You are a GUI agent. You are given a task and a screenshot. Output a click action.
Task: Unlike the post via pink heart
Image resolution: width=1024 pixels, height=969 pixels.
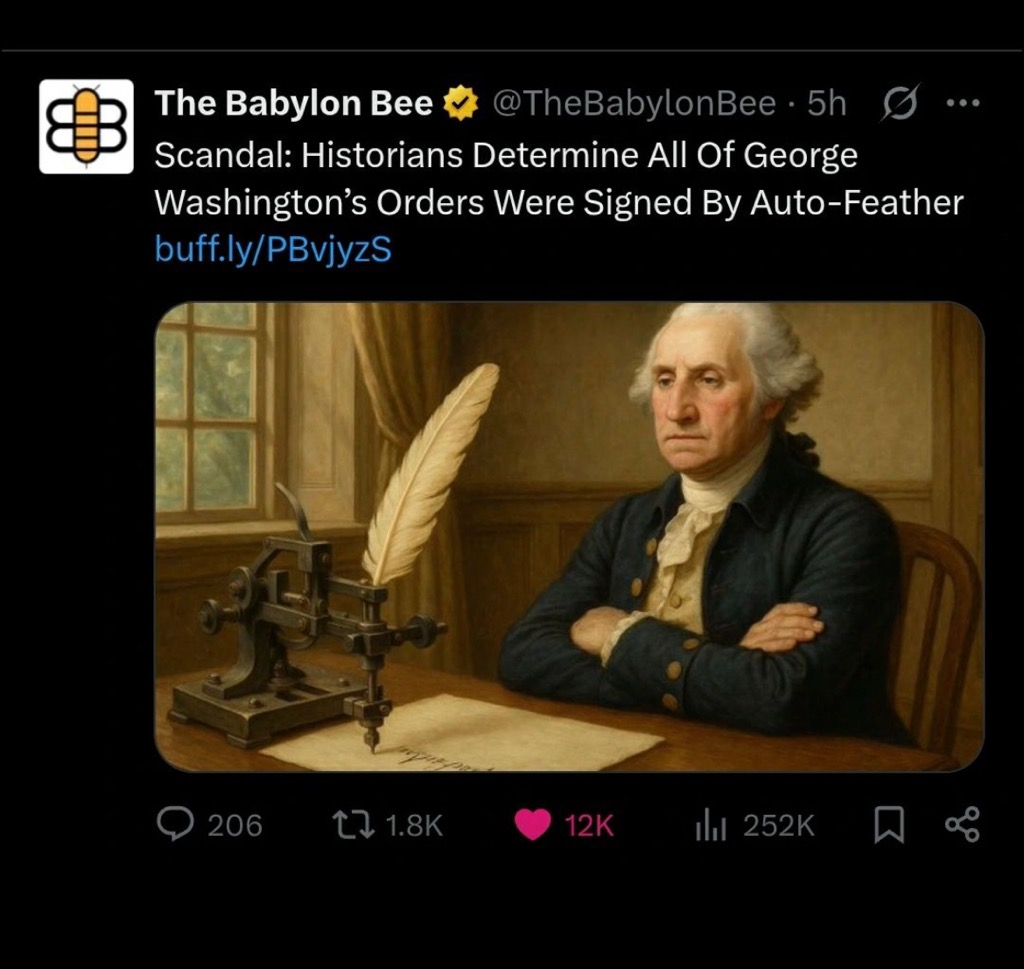pyautogui.click(x=532, y=824)
